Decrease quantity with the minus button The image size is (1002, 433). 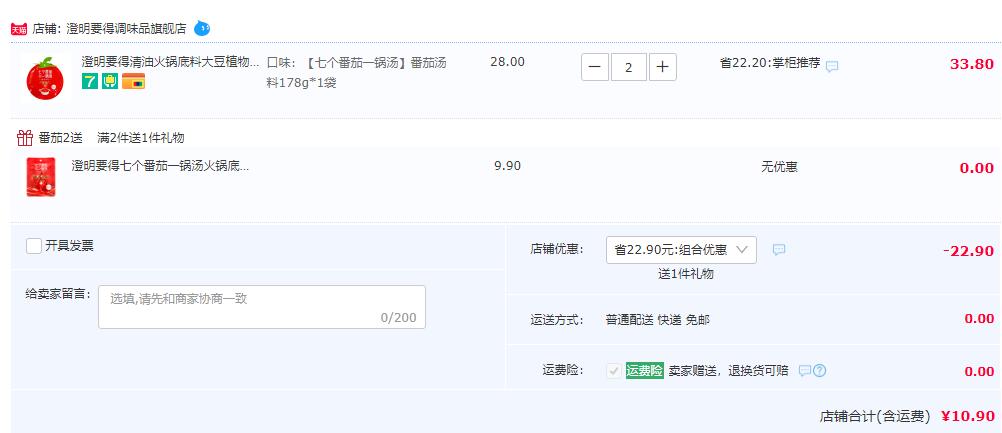pos(595,67)
